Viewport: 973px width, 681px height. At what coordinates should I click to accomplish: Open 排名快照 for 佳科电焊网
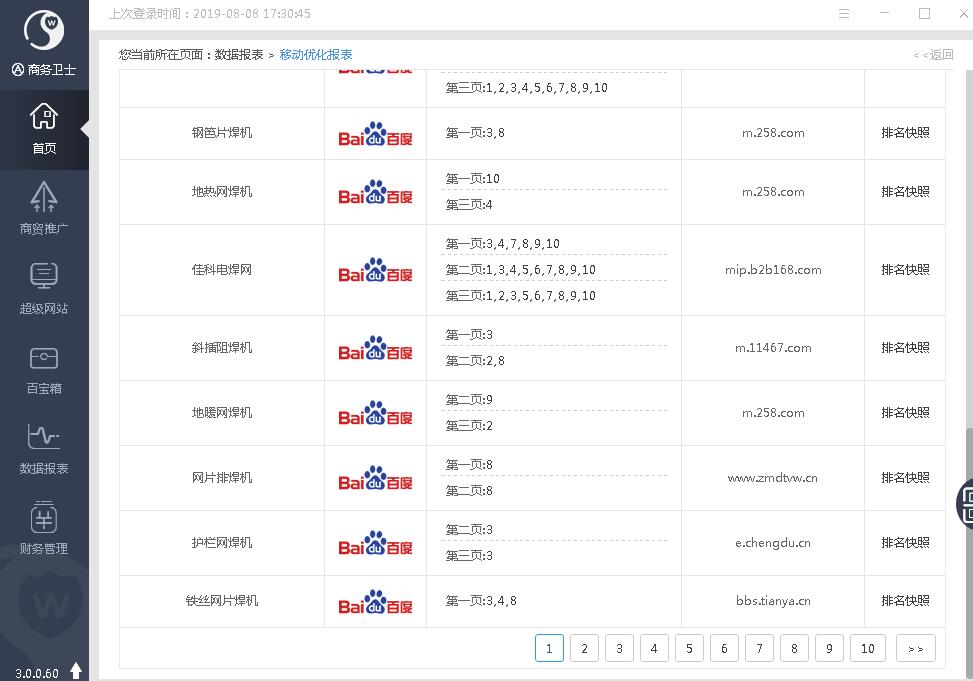(905, 270)
